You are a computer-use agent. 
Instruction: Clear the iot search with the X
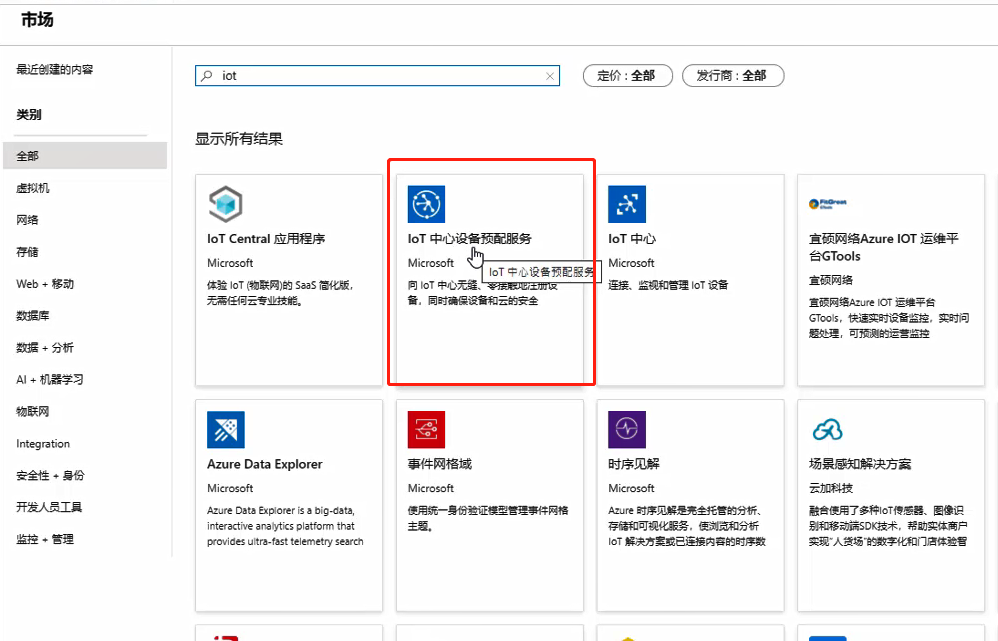[550, 75]
